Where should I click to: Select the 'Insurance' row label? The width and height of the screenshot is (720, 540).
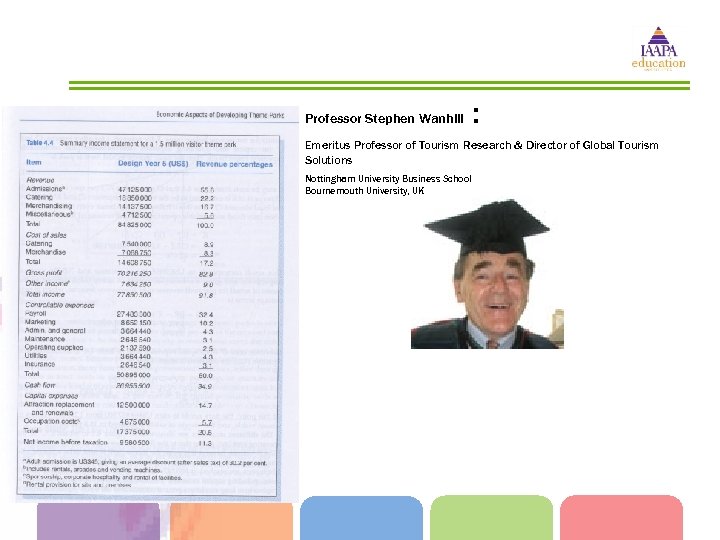39,364
